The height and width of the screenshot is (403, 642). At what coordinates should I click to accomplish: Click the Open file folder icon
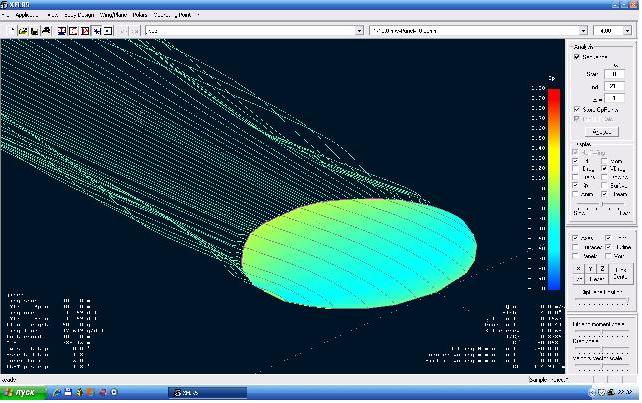[23, 31]
